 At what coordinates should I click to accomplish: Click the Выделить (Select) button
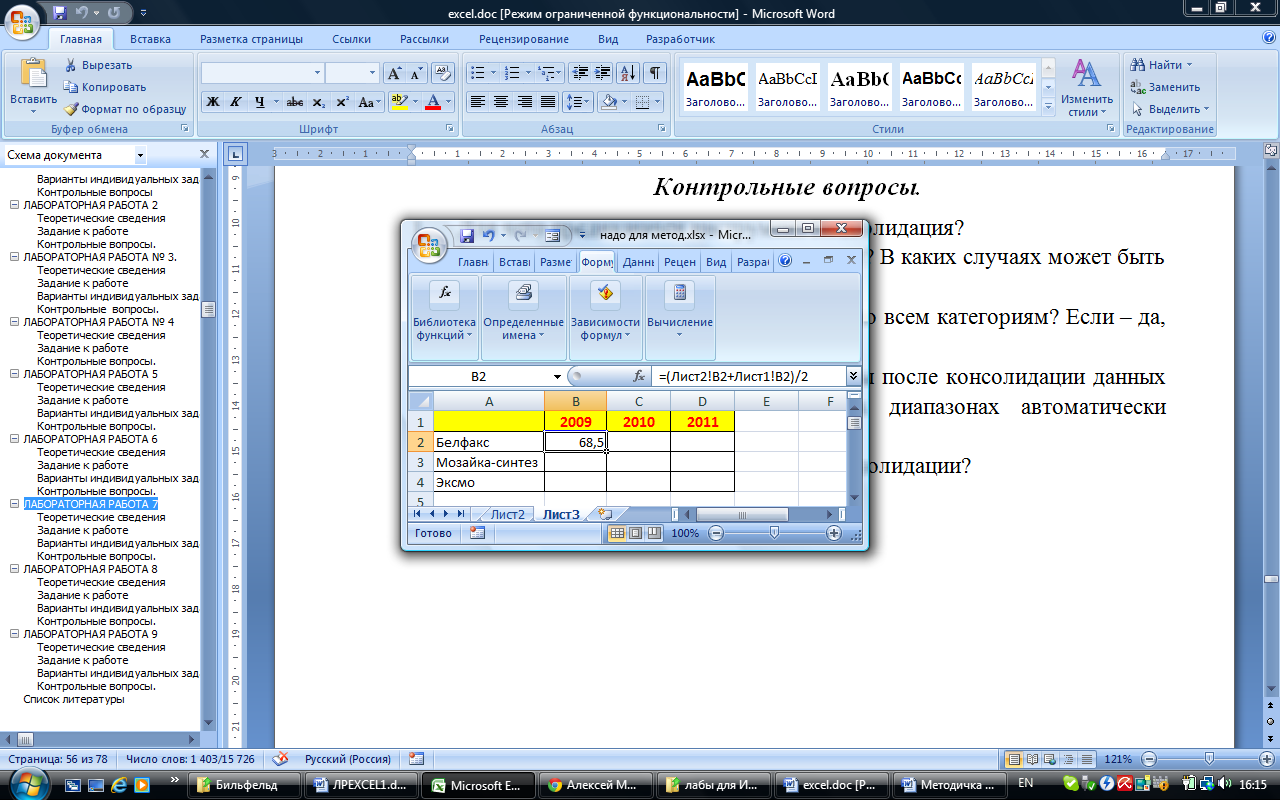click(x=1170, y=109)
